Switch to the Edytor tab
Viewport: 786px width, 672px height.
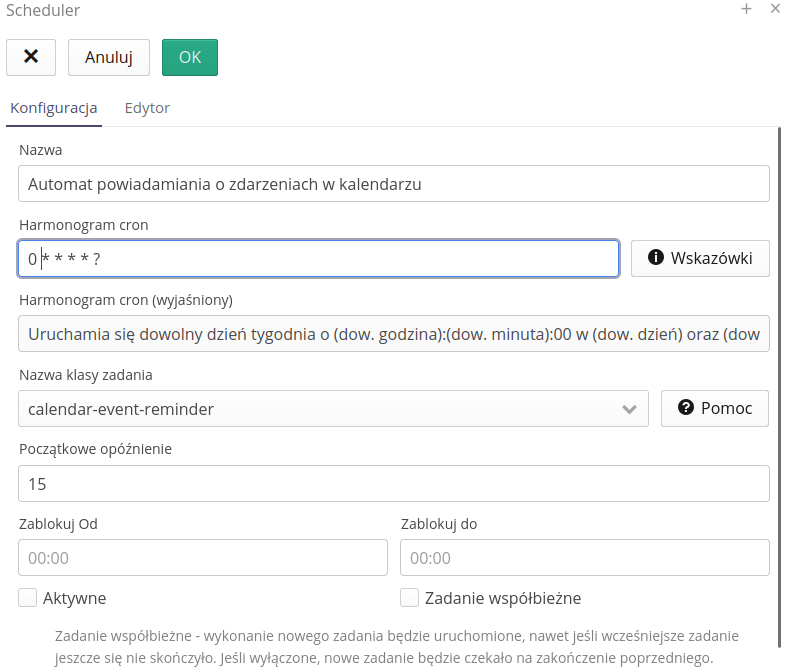point(147,108)
